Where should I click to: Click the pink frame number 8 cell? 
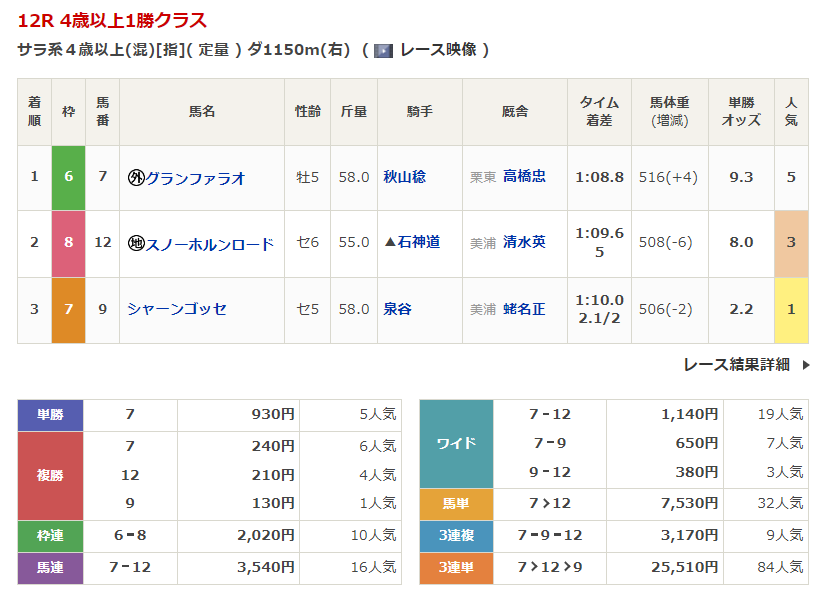[x=68, y=243]
